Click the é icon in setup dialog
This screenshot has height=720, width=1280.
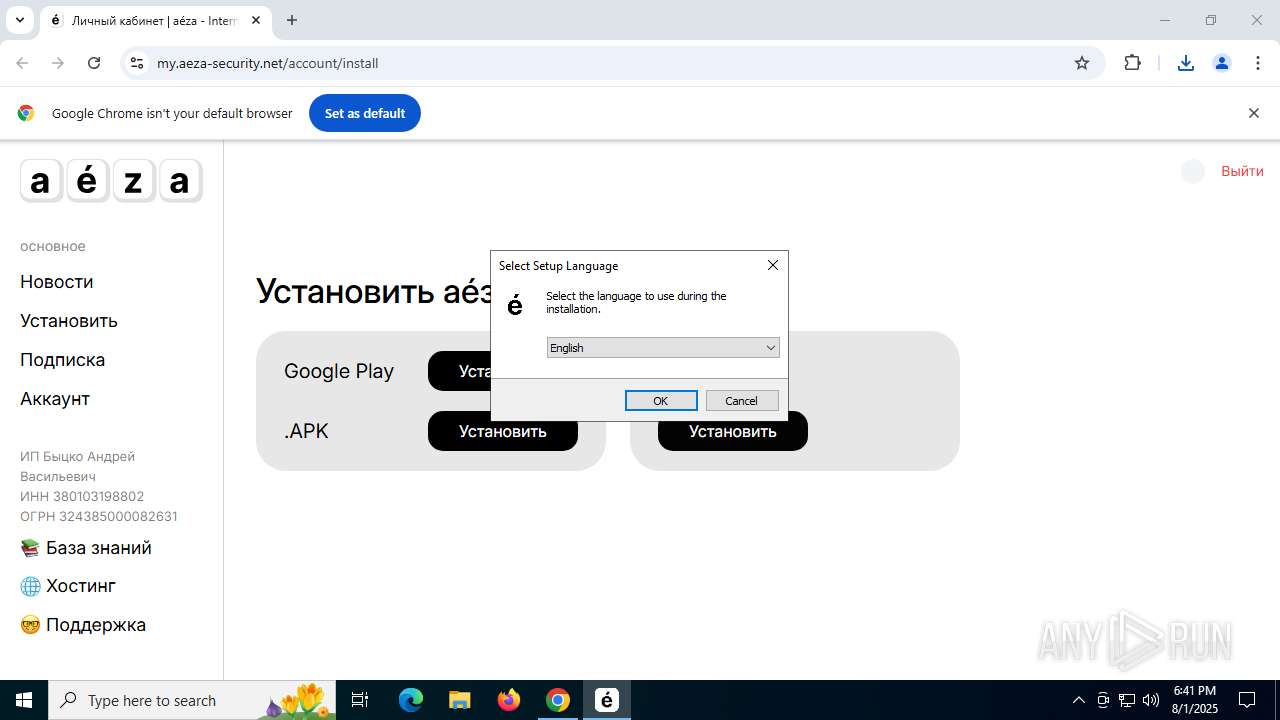point(515,305)
